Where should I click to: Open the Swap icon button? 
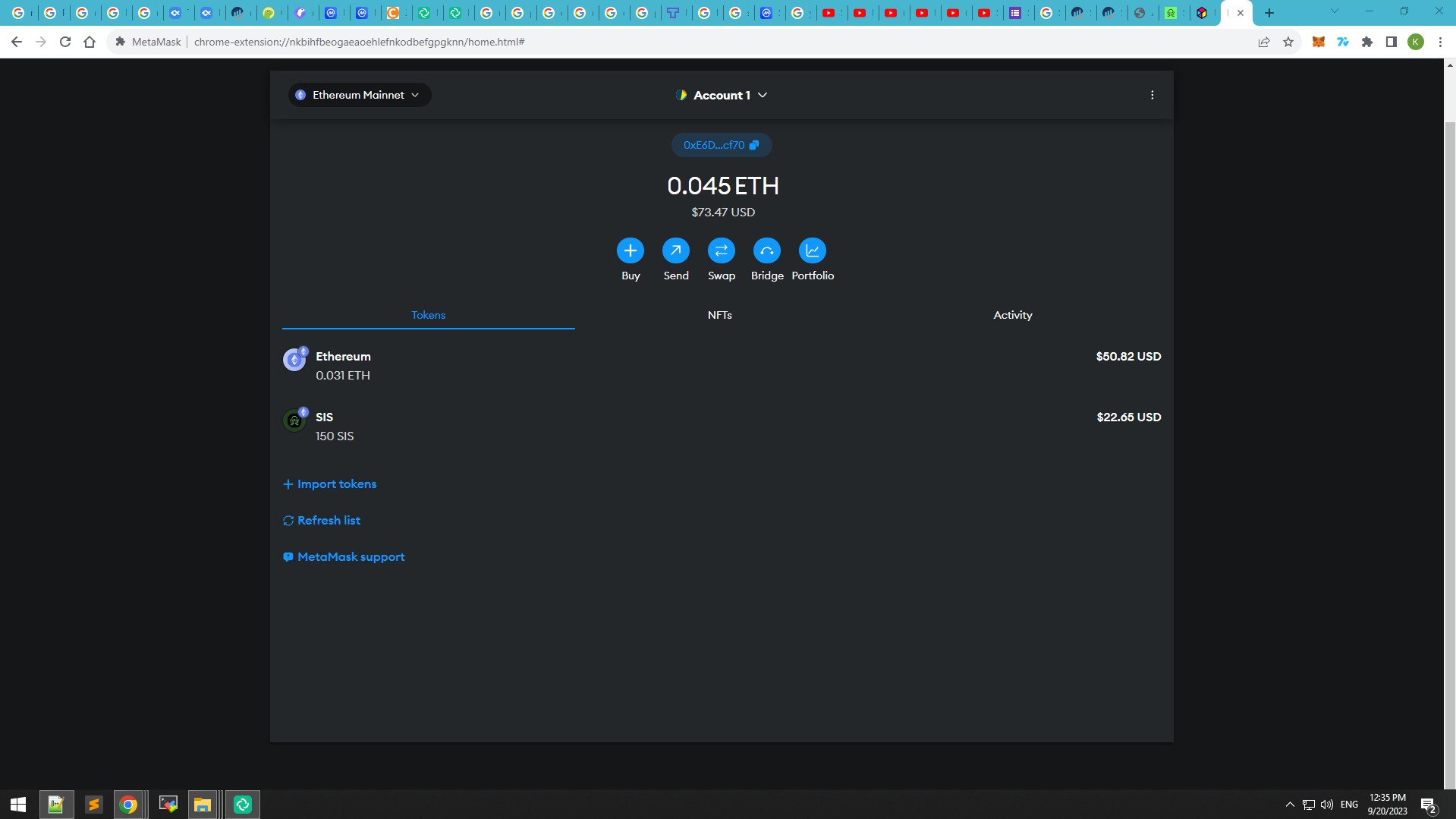click(721, 250)
